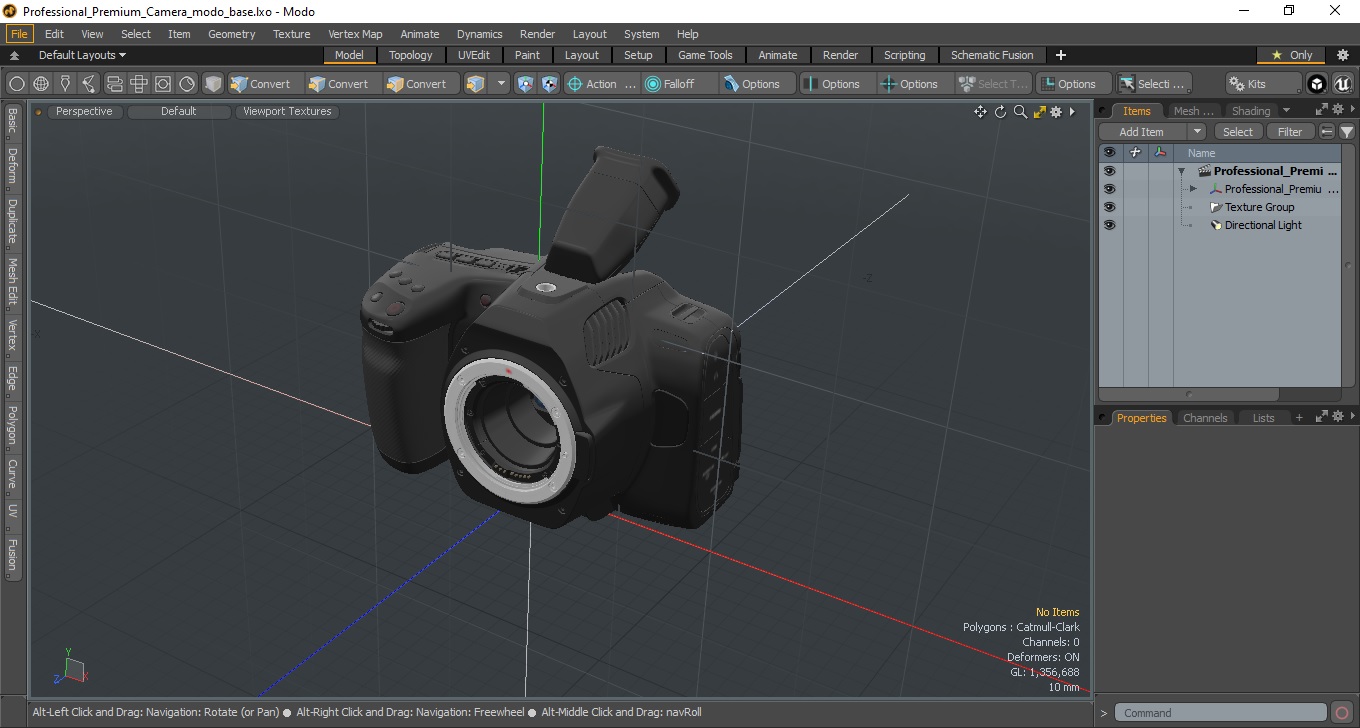The height and width of the screenshot is (728, 1360).
Task: Toggle visibility of Professional_Premiu mesh item
Action: coord(1109,189)
